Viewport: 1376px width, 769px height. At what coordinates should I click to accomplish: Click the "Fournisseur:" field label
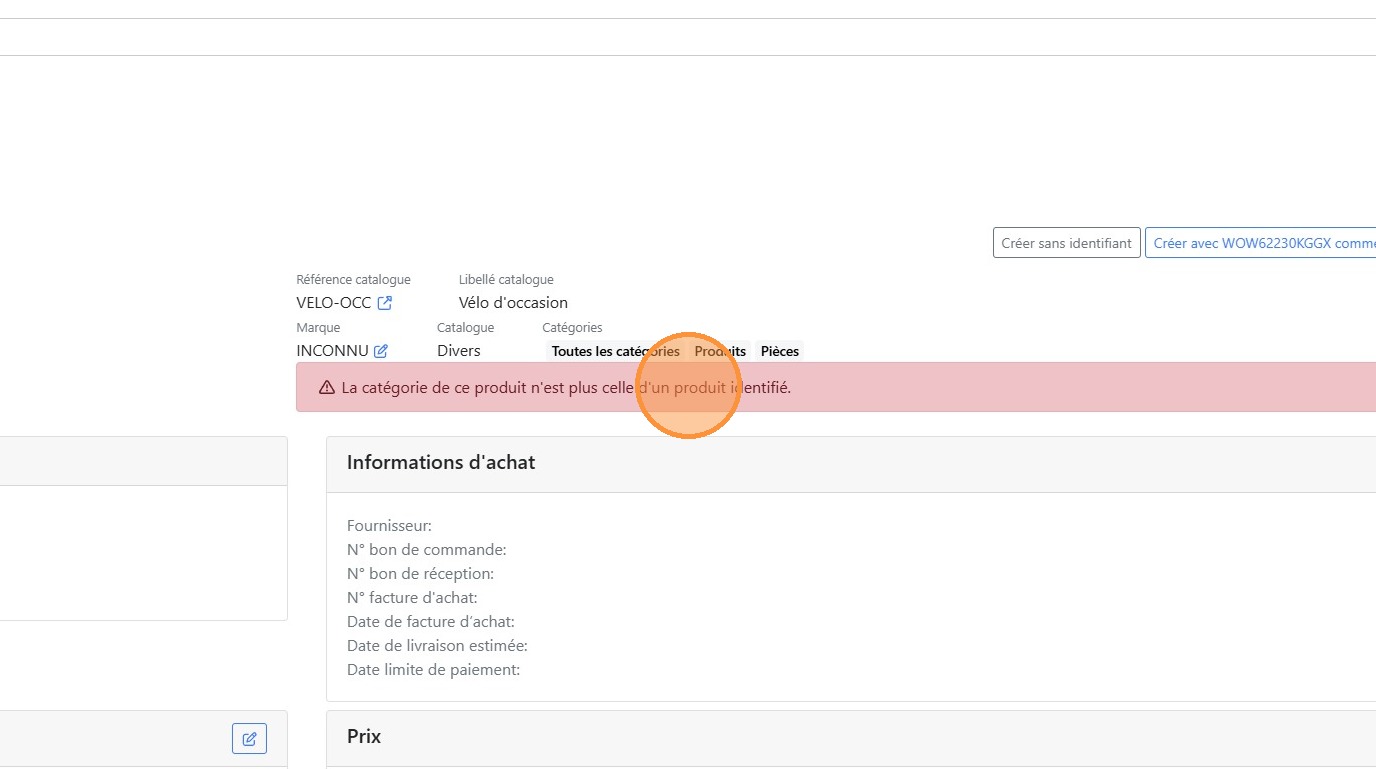click(x=389, y=526)
